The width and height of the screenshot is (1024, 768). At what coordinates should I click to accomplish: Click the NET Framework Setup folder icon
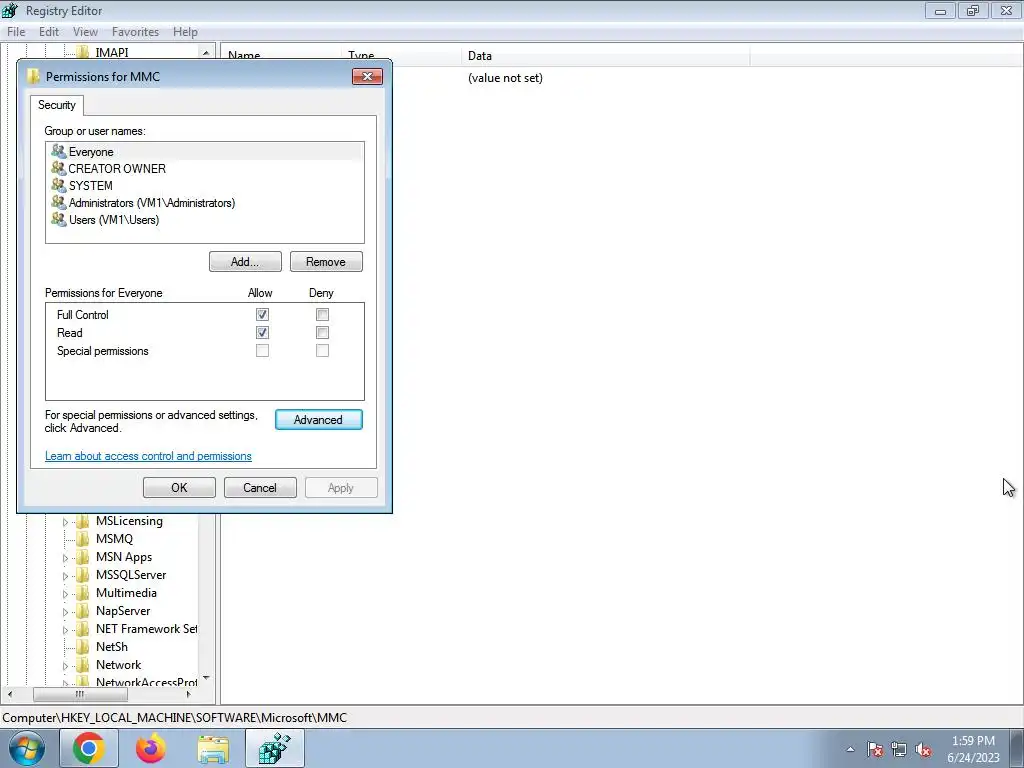click(x=82, y=629)
